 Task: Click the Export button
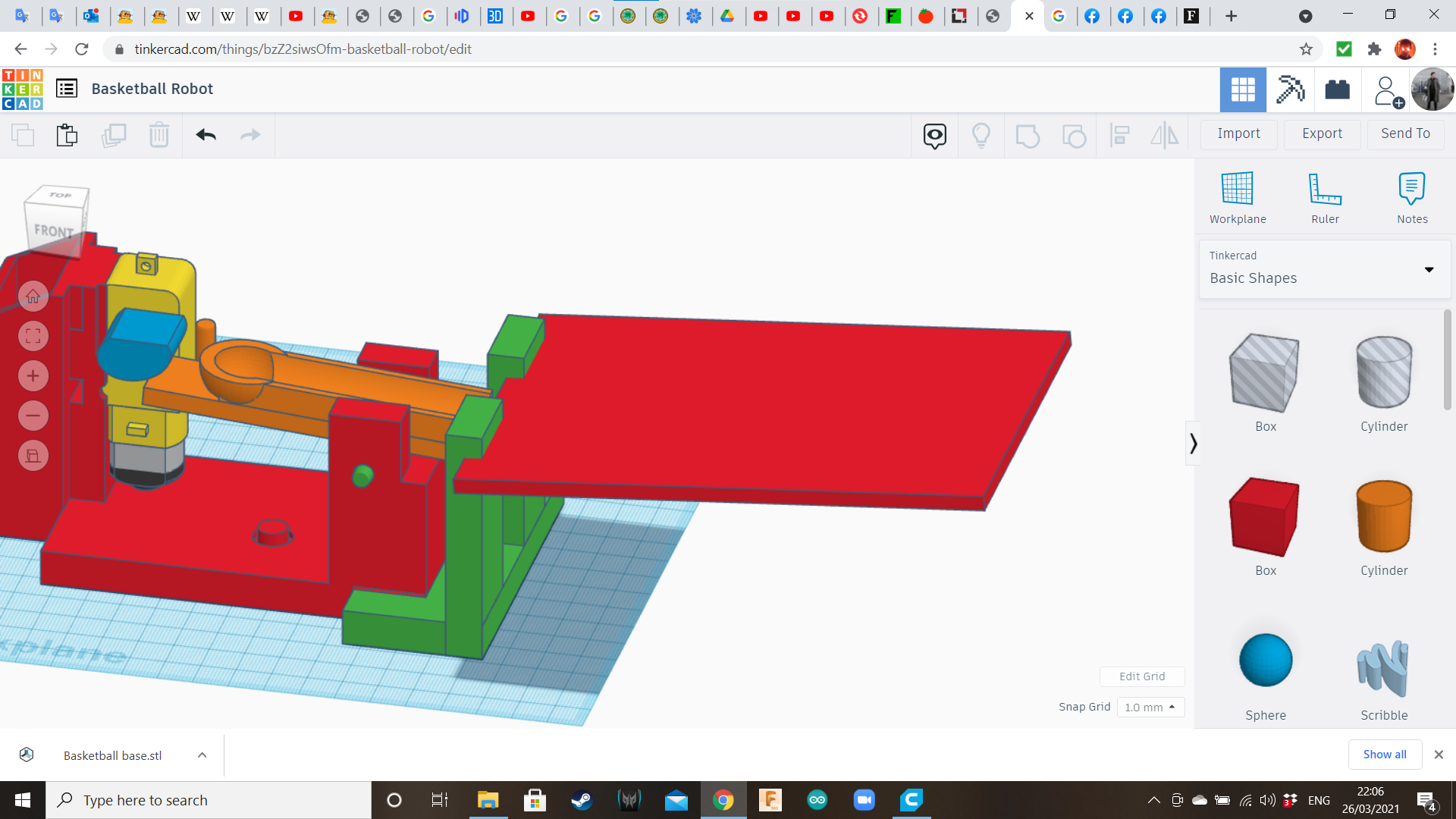1322,133
